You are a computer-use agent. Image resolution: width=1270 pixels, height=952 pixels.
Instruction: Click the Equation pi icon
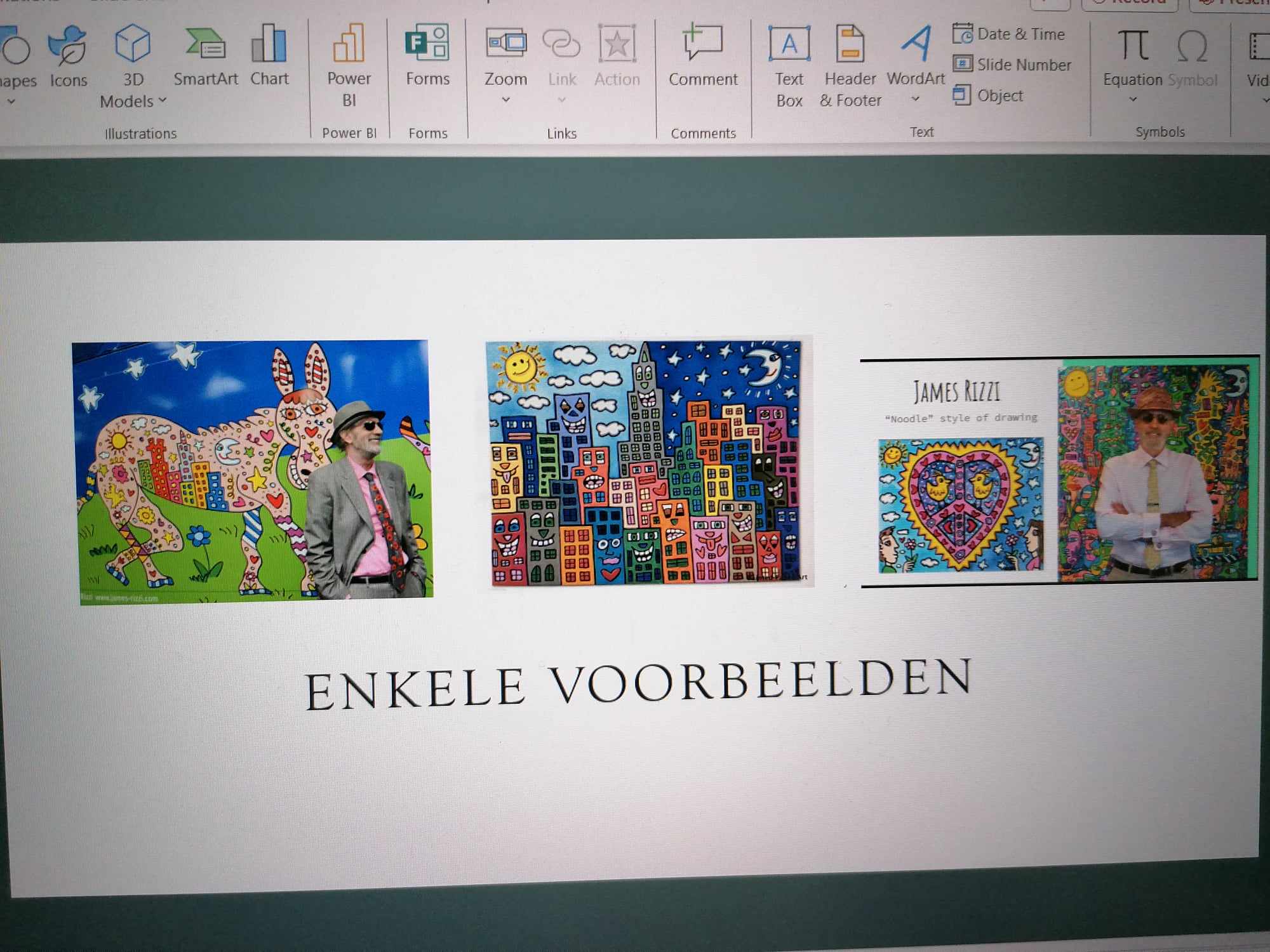point(1133,45)
